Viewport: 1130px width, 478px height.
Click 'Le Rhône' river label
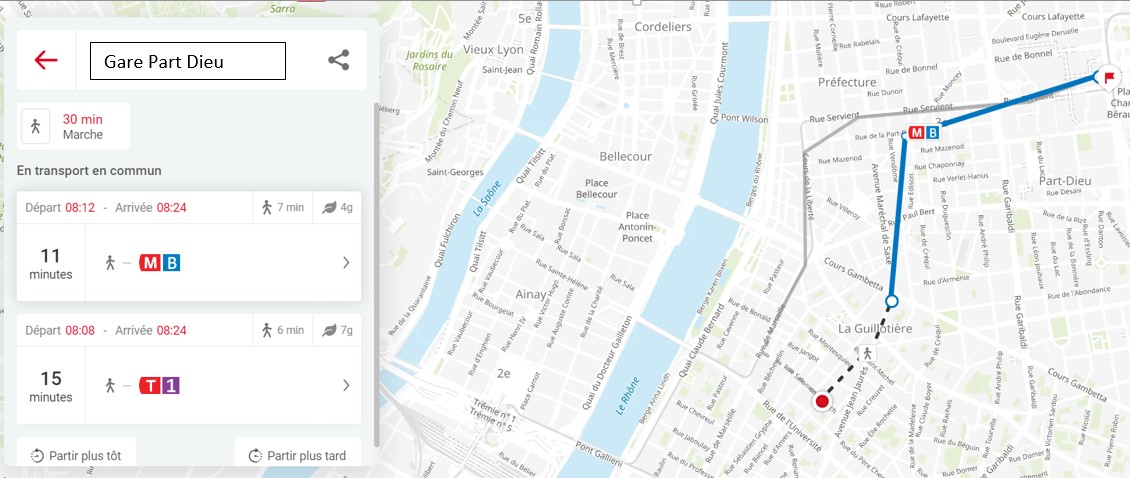tap(628, 396)
